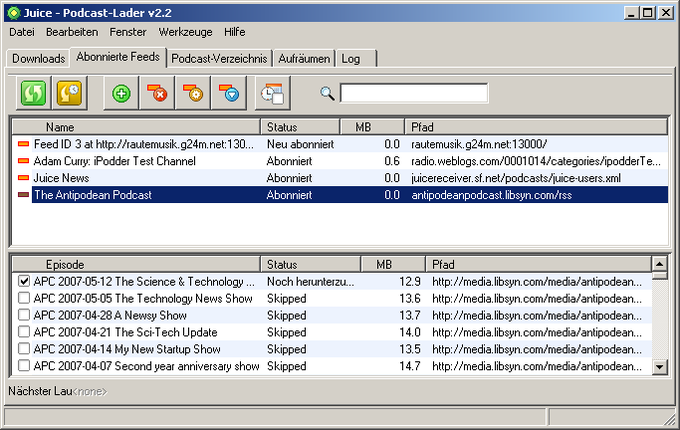Close the Juice Podcast-Lader window
The image size is (680, 430).
665,13
